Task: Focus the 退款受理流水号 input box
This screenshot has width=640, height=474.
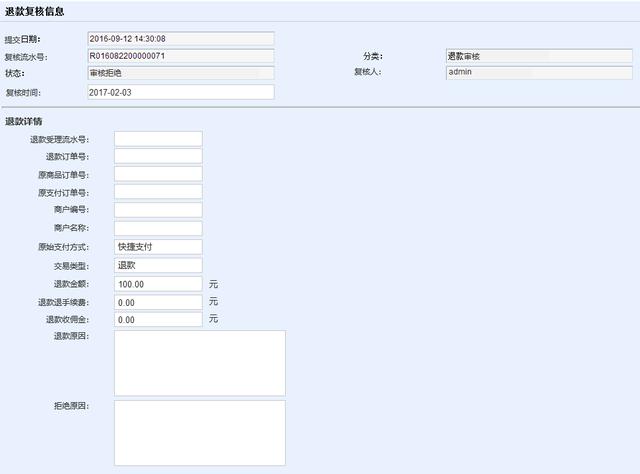Action: [158, 139]
